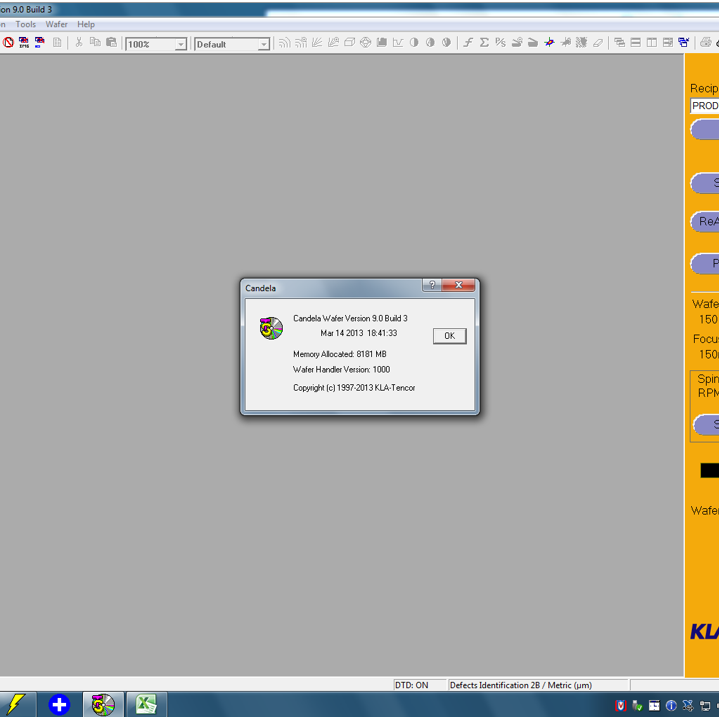719x719 pixels.
Task: Click the Print icon in toolbar
Action: click(x=706, y=43)
